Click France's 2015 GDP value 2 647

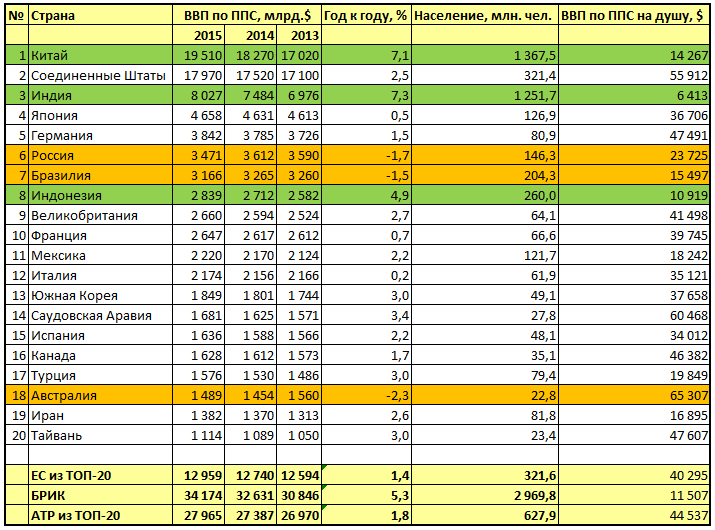[199, 235]
